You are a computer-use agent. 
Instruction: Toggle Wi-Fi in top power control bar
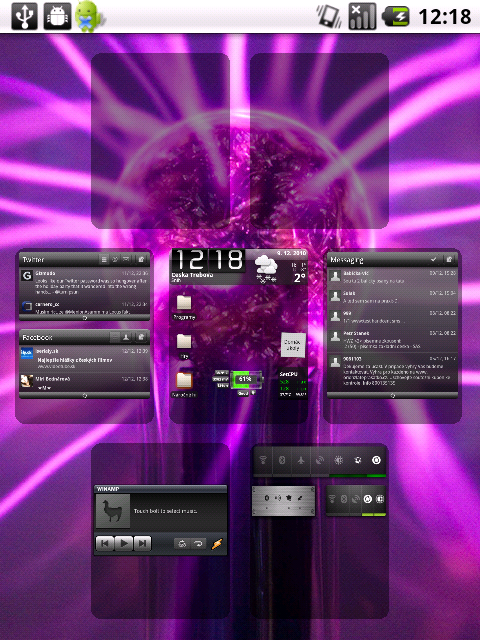263,461
